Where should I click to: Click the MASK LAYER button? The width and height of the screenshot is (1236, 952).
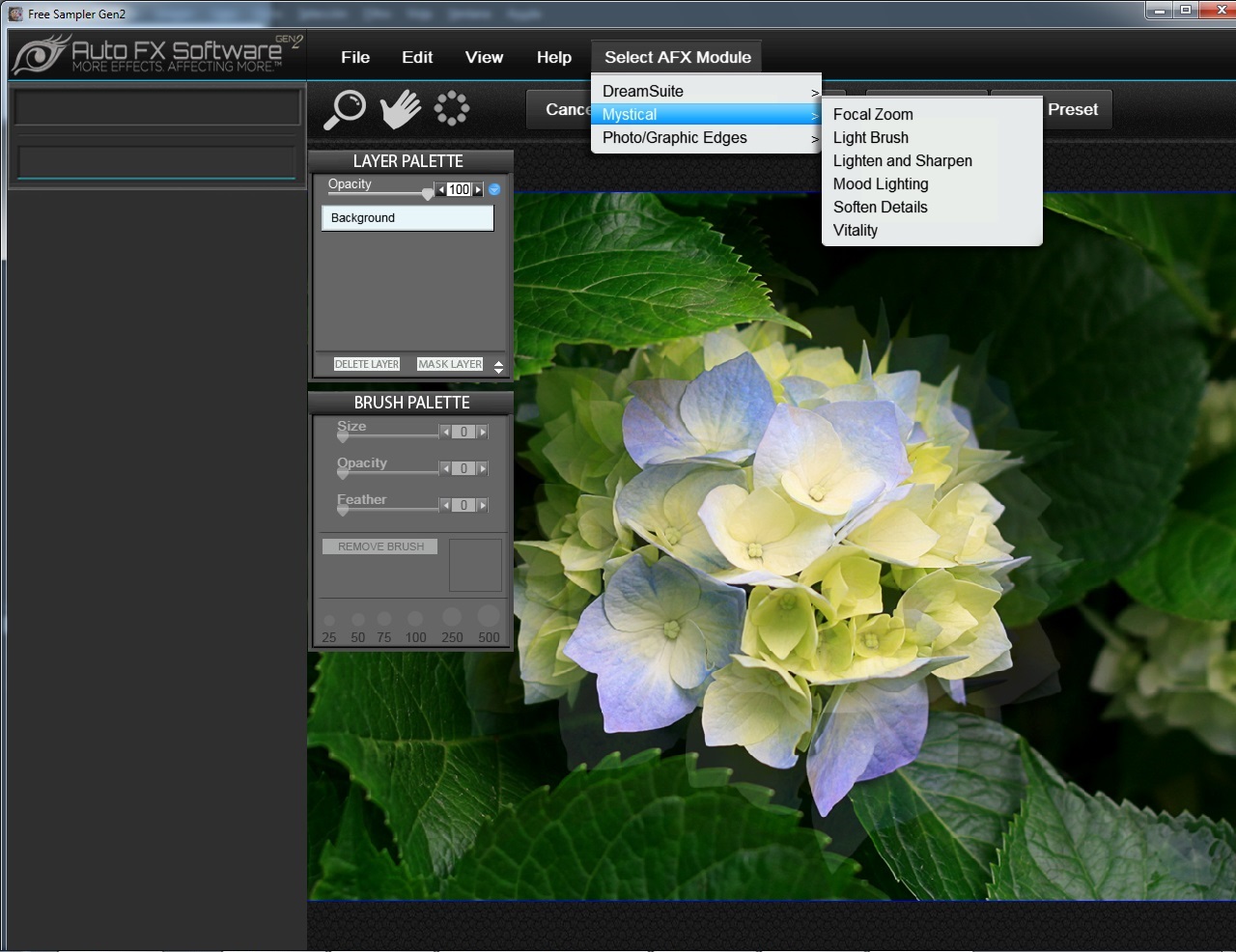click(x=450, y=364)
